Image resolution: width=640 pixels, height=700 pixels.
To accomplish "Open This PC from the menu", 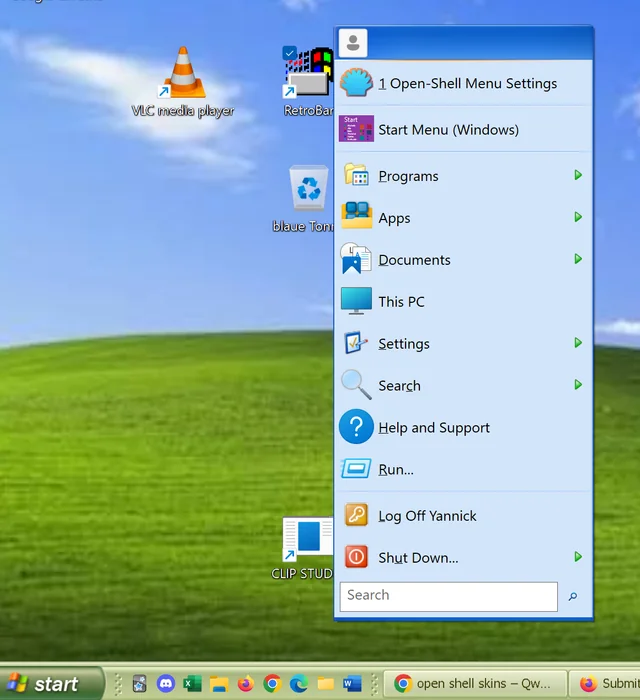I will 463,301.
